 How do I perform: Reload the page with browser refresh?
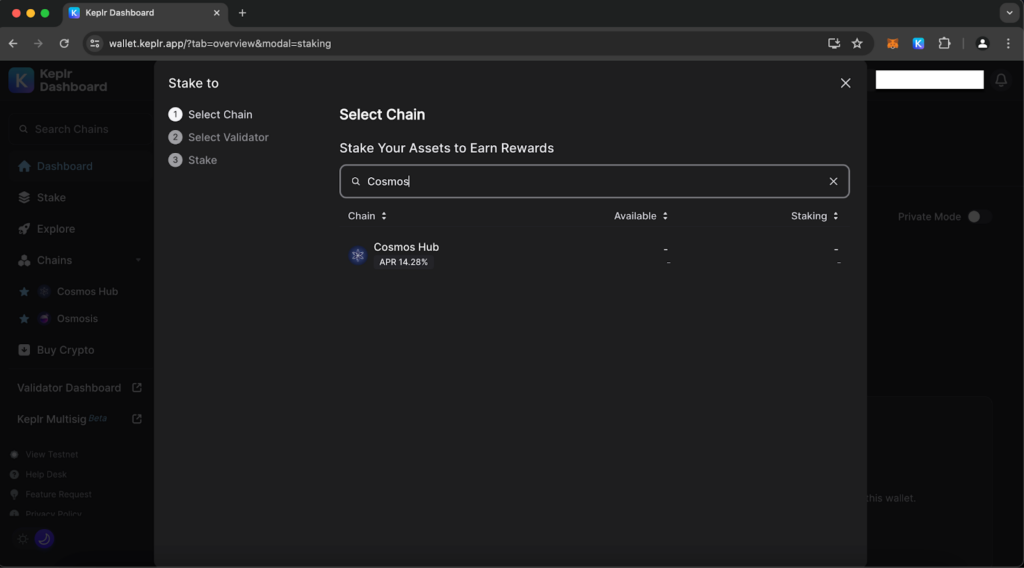tap(64, 44)
